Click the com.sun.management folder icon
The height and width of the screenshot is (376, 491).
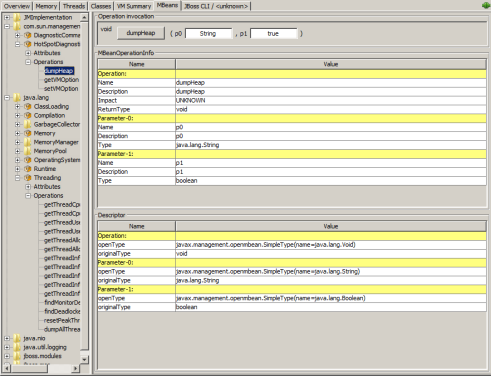click(x=17, y=26)
